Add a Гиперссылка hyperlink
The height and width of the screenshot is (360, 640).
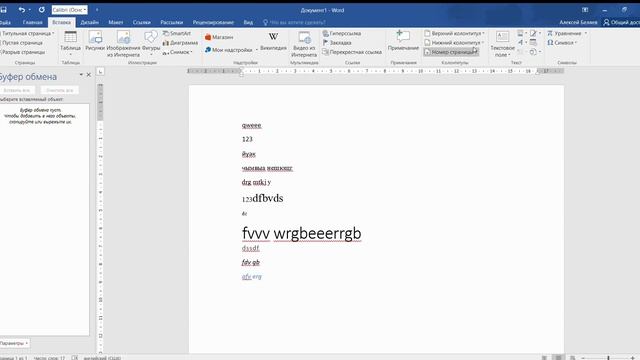click(x=342, y=33)
